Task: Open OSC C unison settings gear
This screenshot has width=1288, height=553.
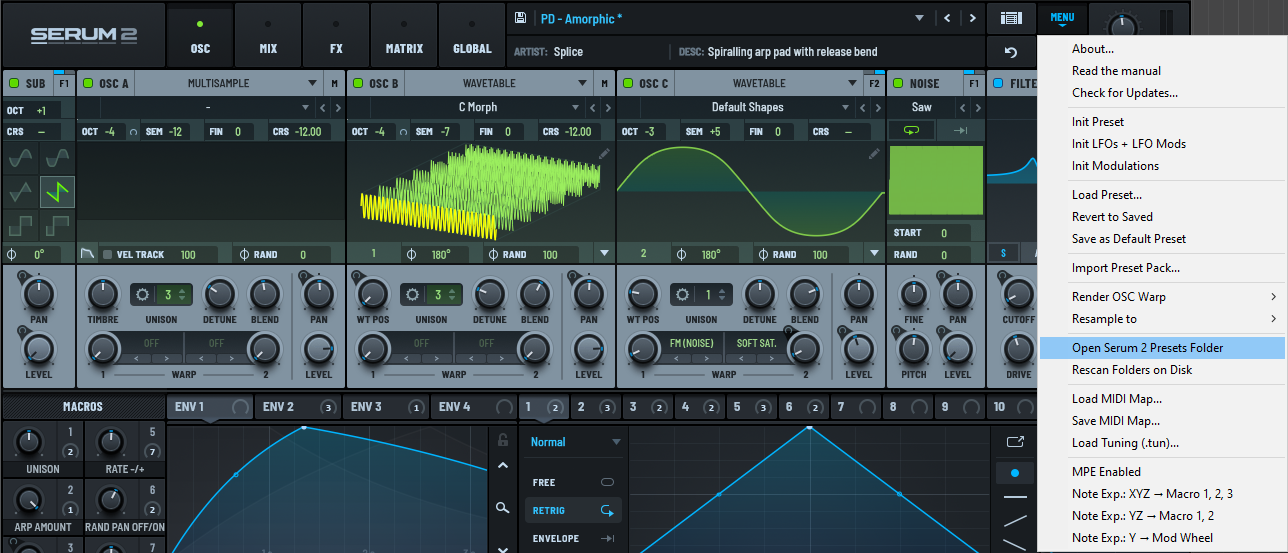Action: pyautogui.click(x=683, y=295)
